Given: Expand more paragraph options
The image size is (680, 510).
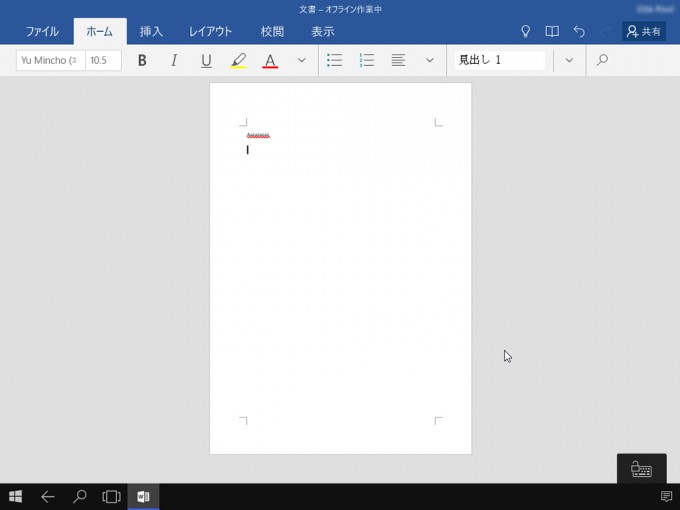Looking at the screenshot, I should pos(430,60).
